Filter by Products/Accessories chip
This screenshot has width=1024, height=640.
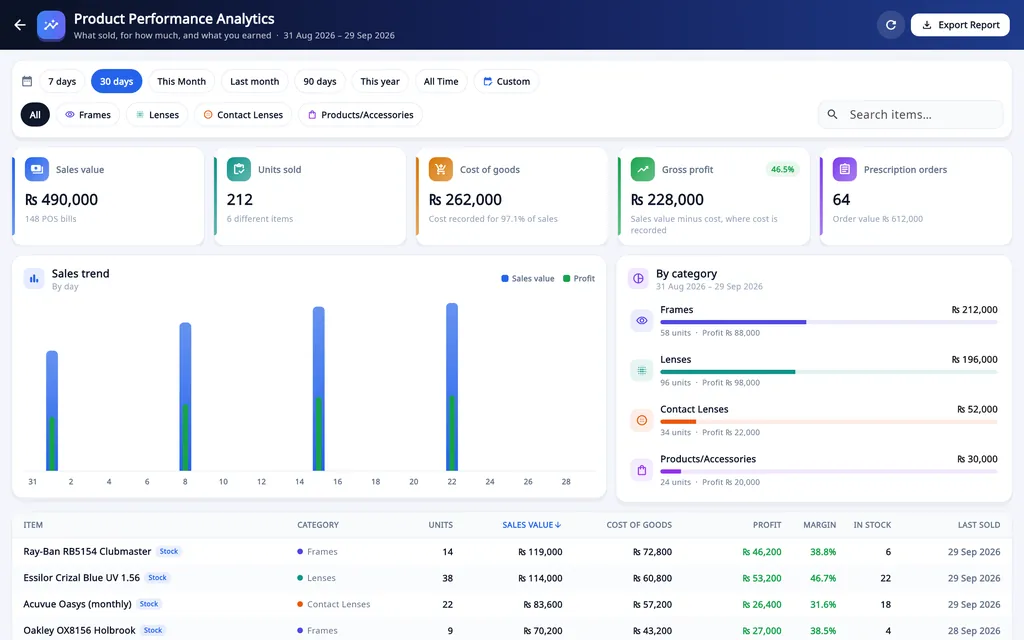pos(360,114)
